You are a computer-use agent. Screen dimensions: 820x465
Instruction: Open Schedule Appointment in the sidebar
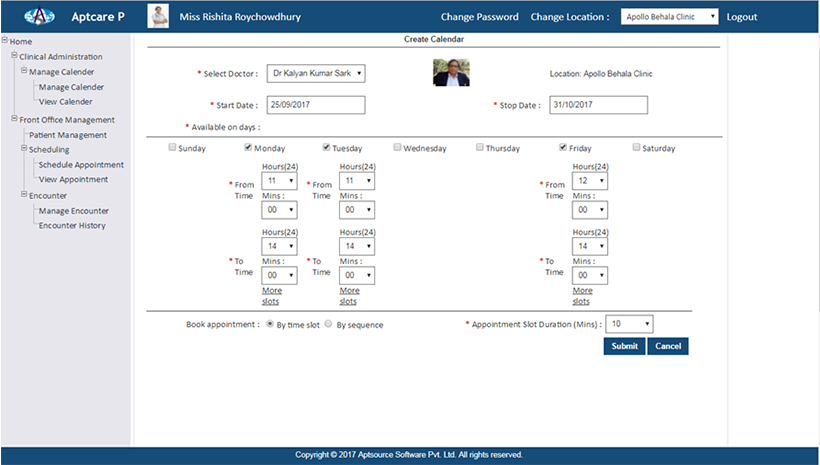pyautogui.click(x=81, y=165)
